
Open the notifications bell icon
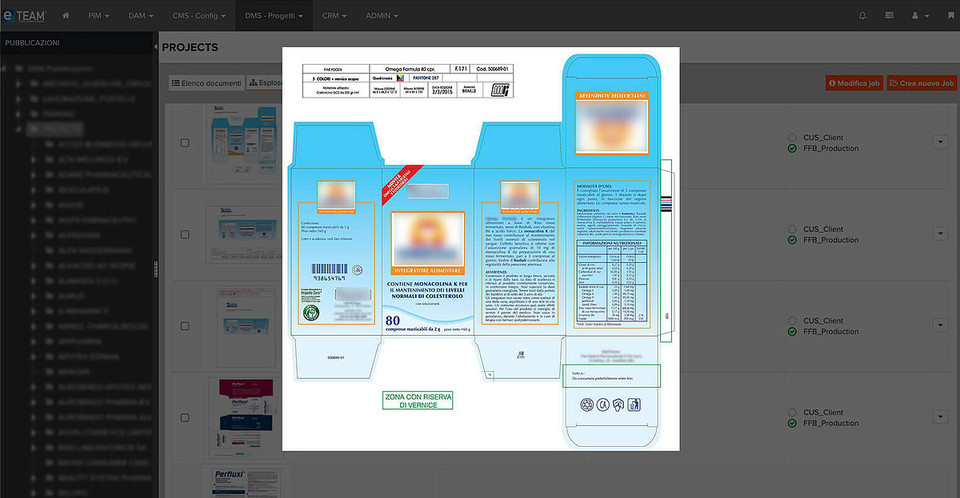tap(863, 16)
